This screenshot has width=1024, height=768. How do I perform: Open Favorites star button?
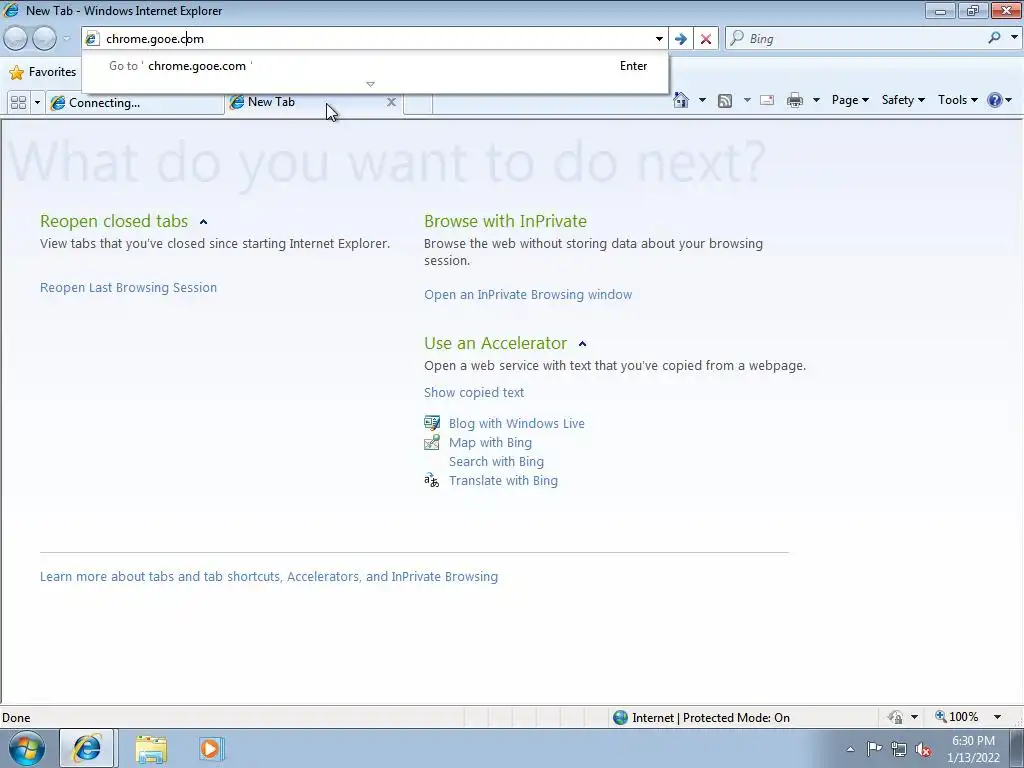click(43, 72)
